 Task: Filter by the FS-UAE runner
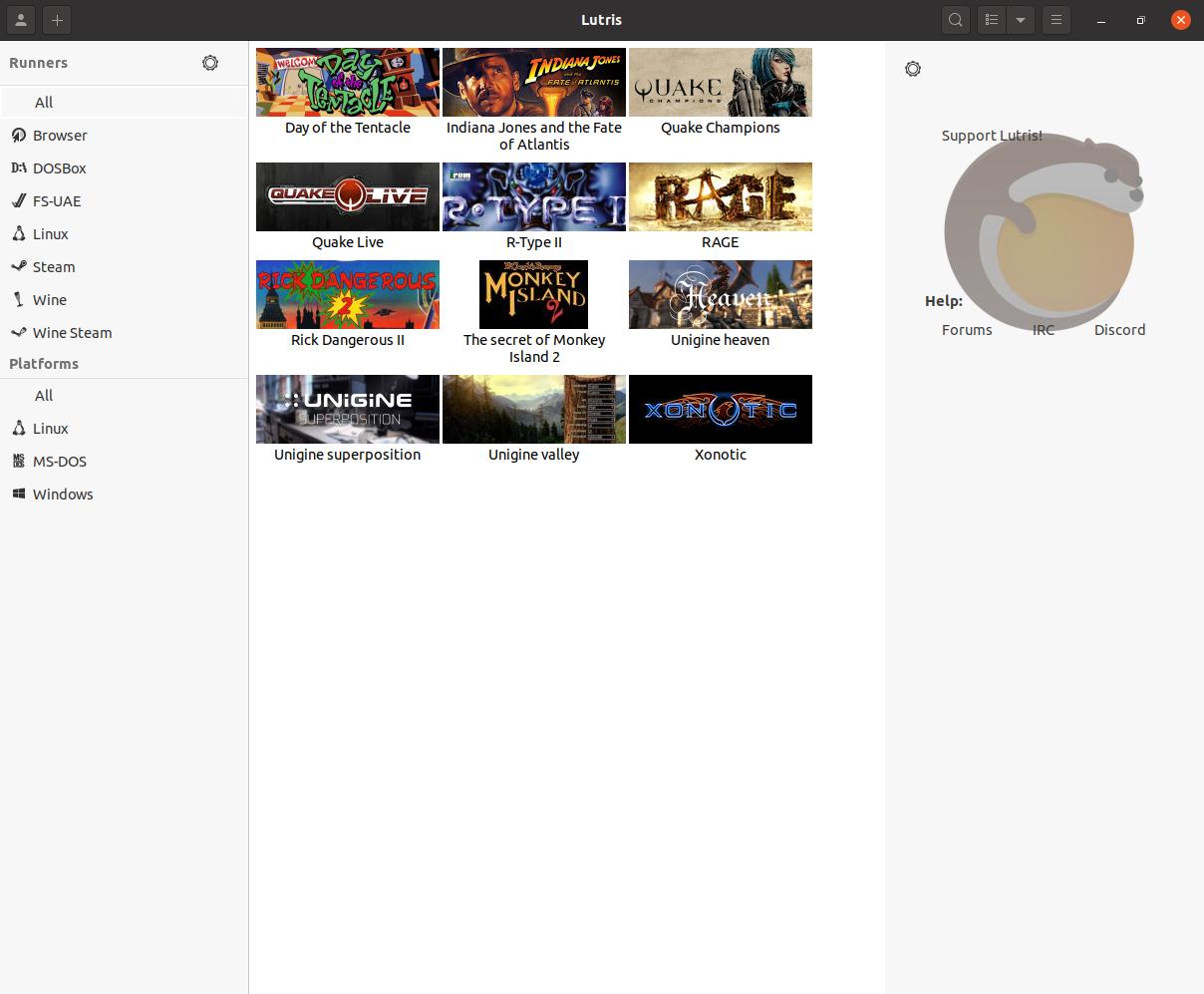click(x=57, y=201)
